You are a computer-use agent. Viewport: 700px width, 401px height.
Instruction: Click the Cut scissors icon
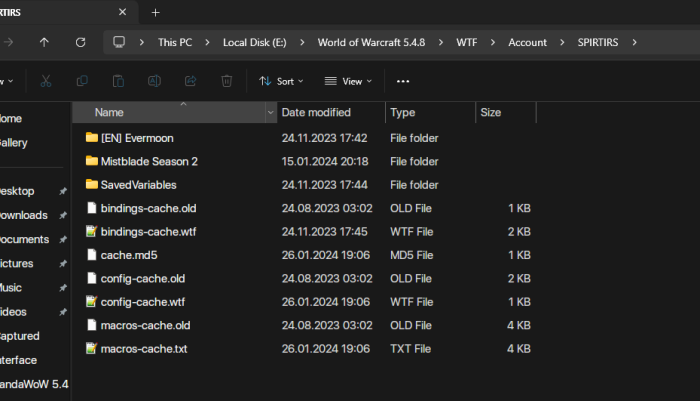[x=46, y=81]
